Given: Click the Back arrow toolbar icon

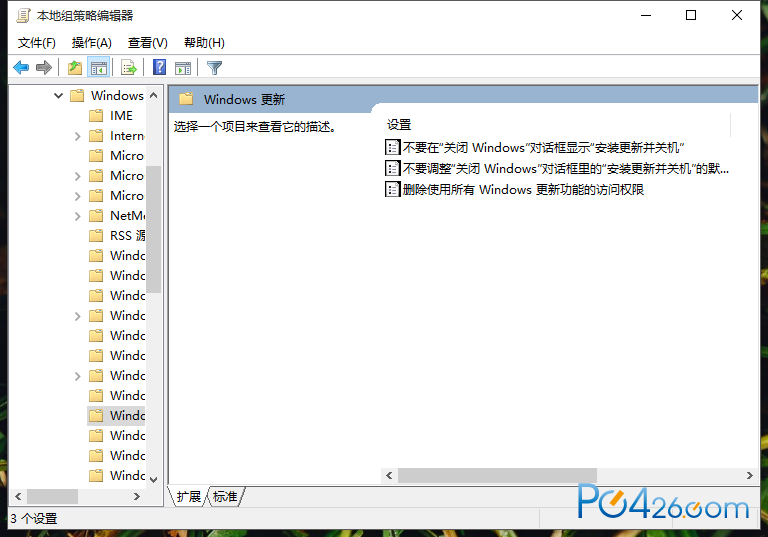Looking at the screenshot, I should tap(21, 67).
